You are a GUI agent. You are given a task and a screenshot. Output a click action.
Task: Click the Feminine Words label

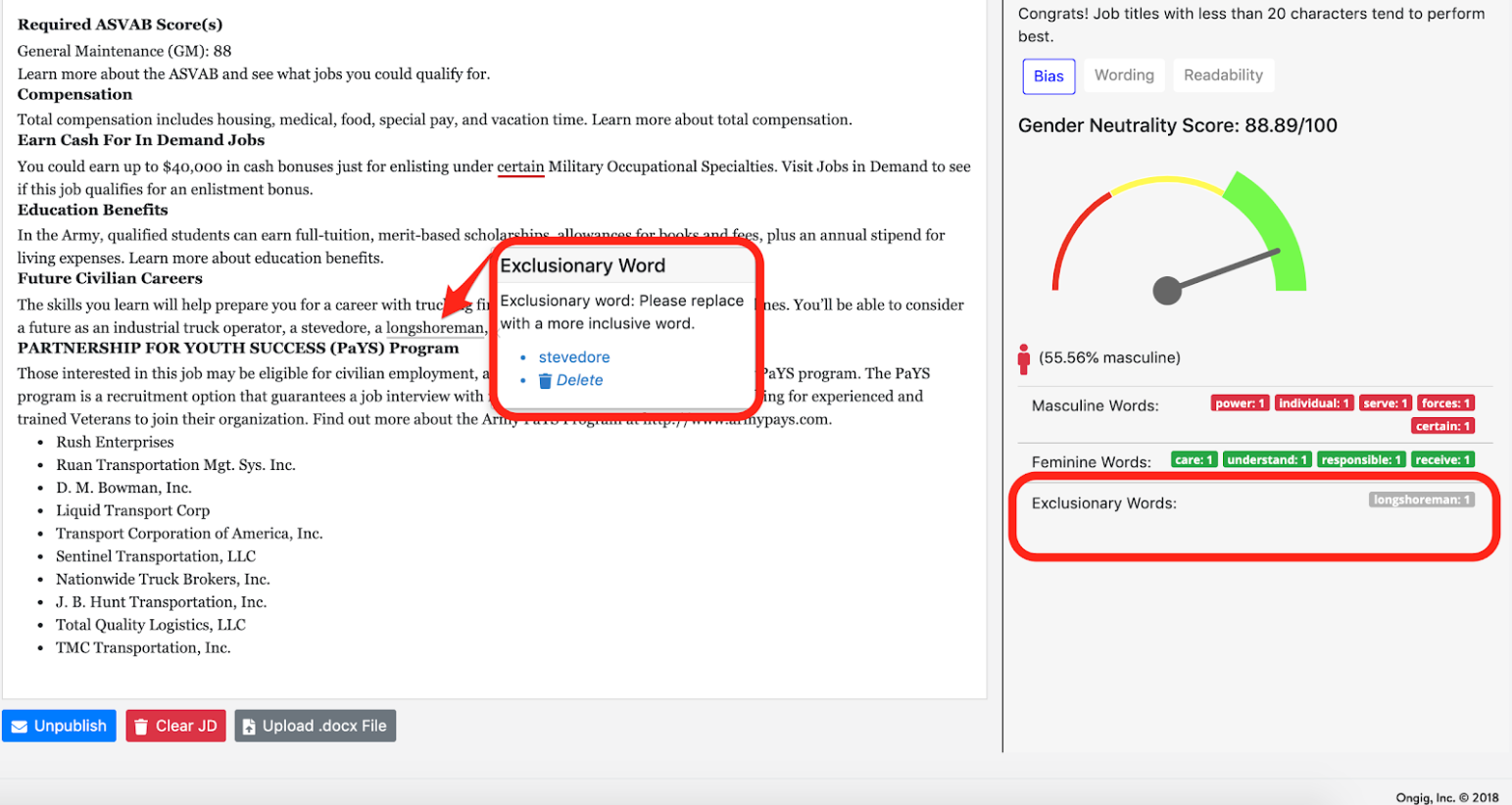point(1091,462)
